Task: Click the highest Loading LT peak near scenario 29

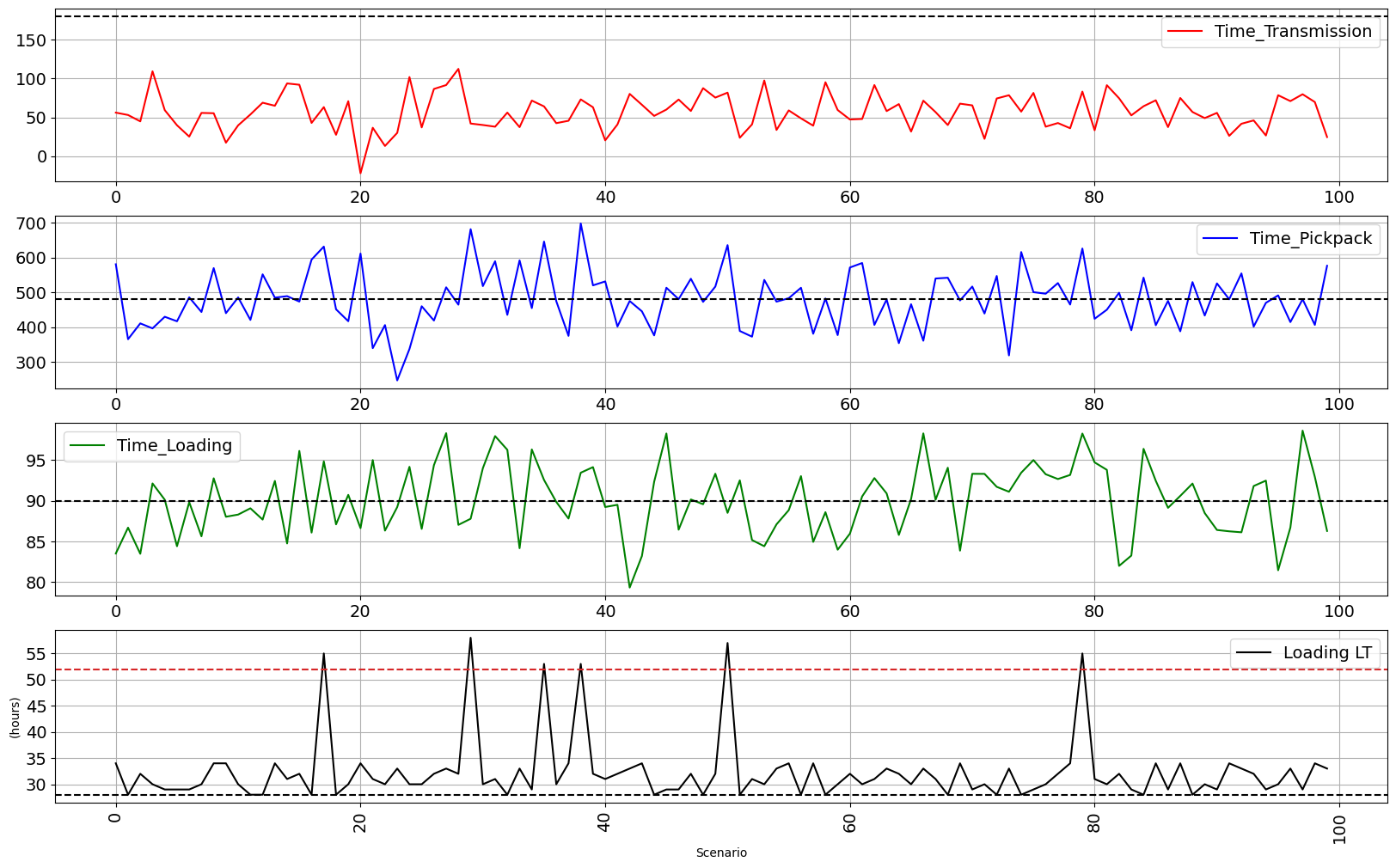Action: [470, 639]
